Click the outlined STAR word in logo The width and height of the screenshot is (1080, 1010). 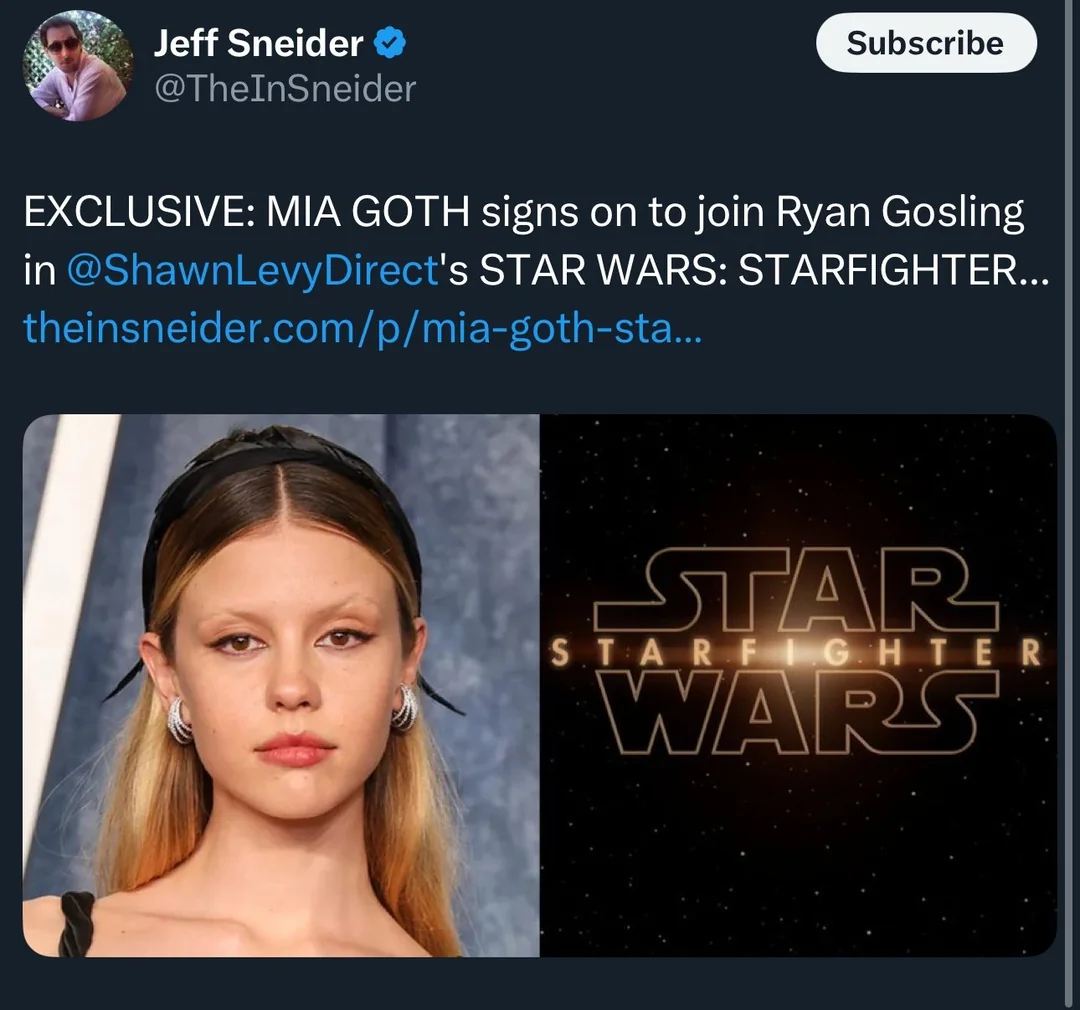[797, 600]
